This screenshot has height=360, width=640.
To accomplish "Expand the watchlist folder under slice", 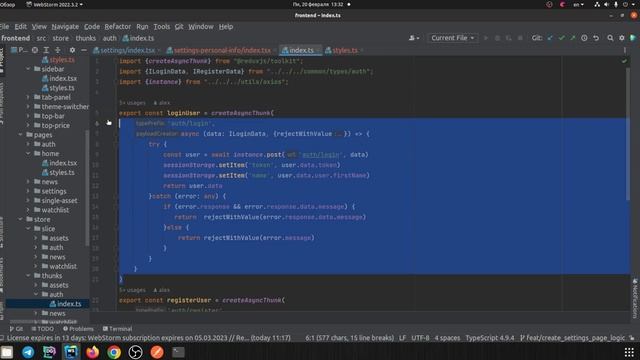I will point(36,266).
